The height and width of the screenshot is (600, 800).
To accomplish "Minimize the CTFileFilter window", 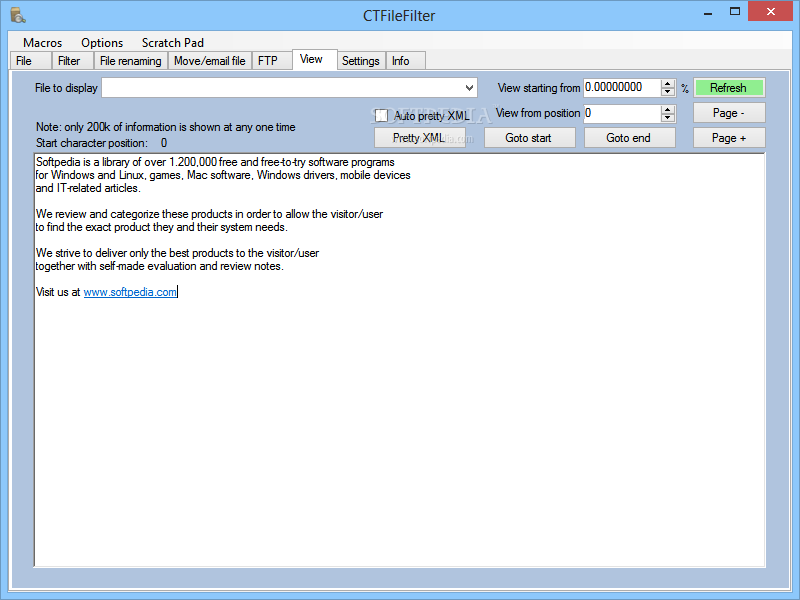I will coord(708,13).
